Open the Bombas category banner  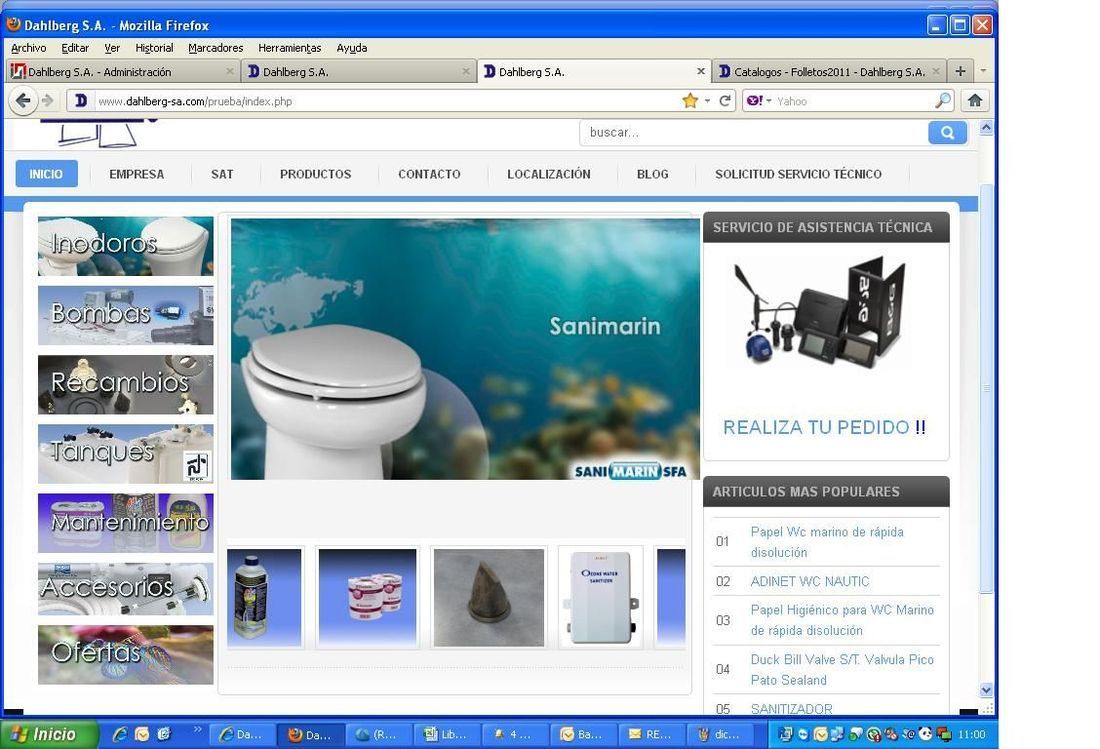click(126, 315)
